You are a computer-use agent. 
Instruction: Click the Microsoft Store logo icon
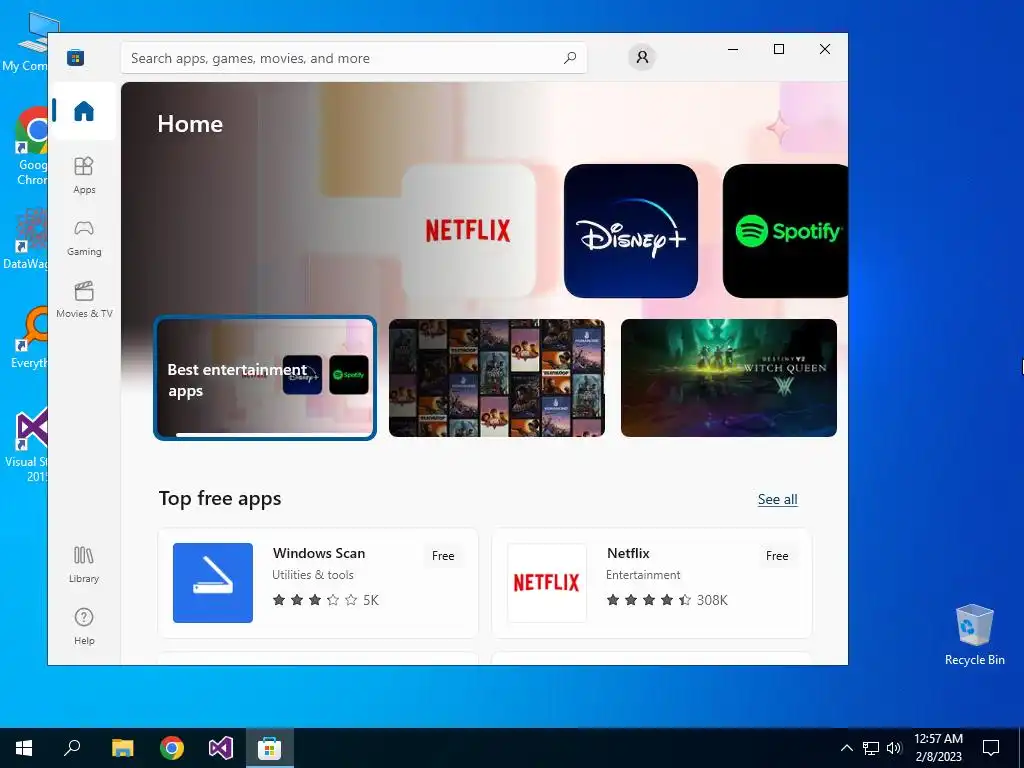[75, 57]
